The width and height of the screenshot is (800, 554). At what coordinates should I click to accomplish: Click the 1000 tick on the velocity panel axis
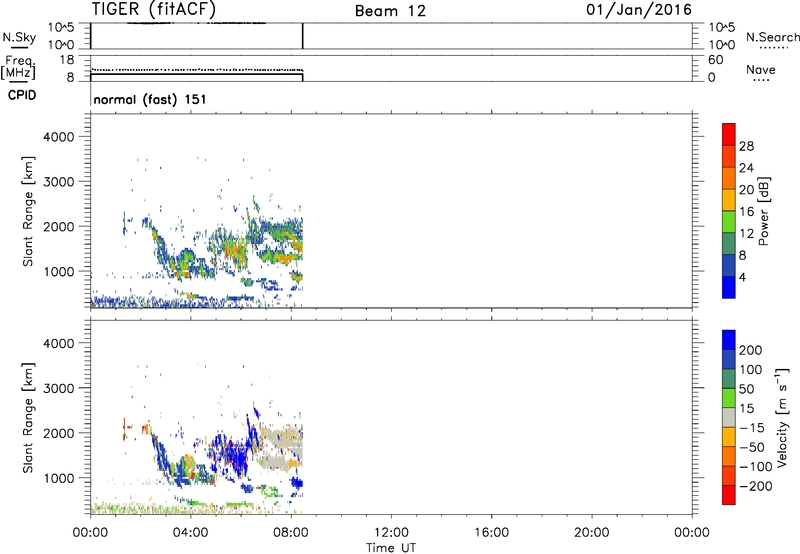pyautogui.click(x=59, y=478)
